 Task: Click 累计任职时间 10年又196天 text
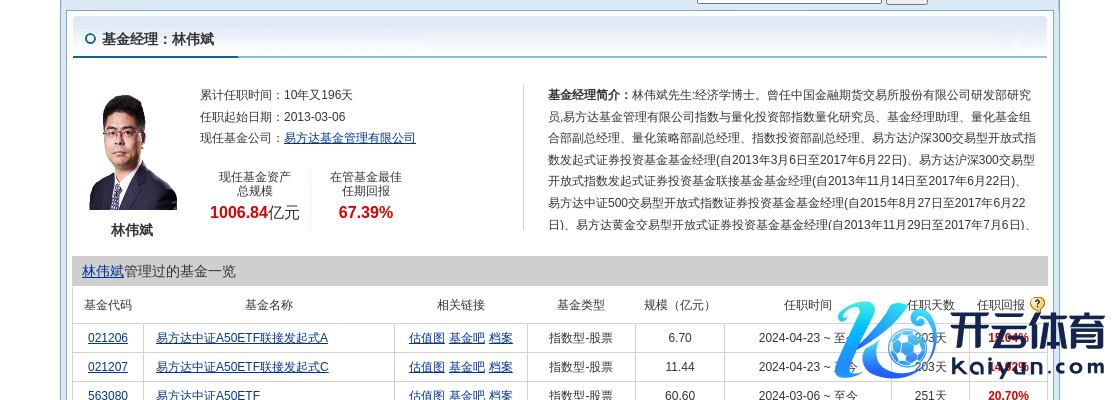click(276, 95)
